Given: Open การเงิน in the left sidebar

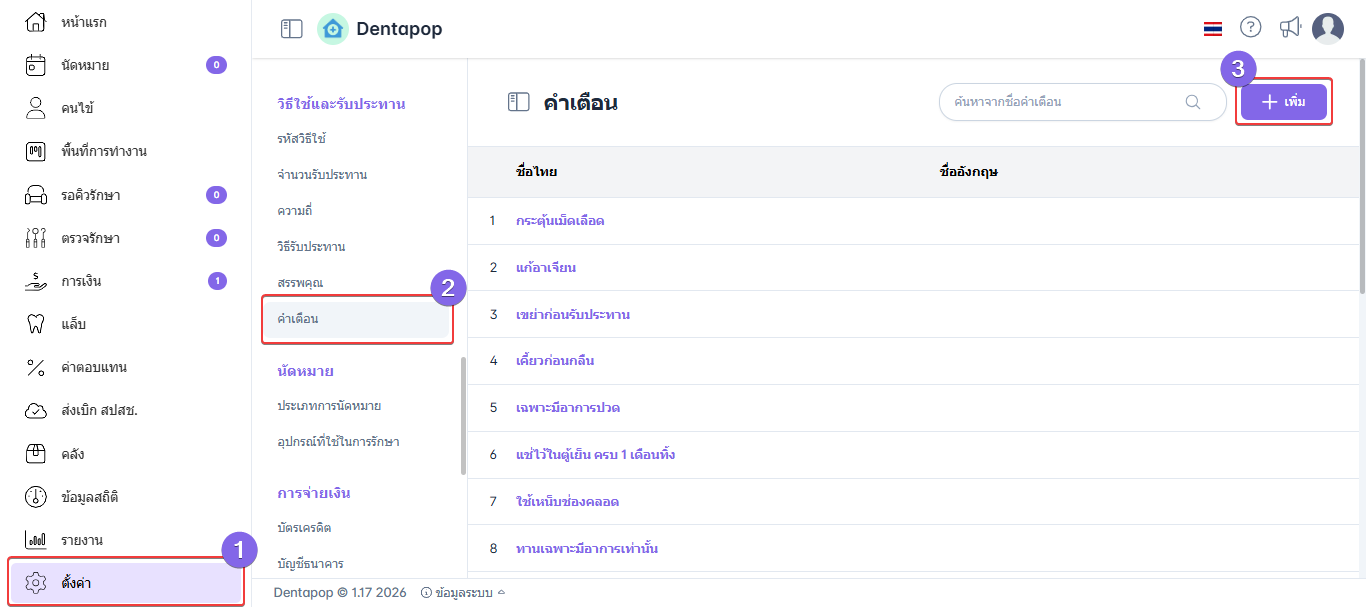Looking at the screenshot, I should pos(81,281).
